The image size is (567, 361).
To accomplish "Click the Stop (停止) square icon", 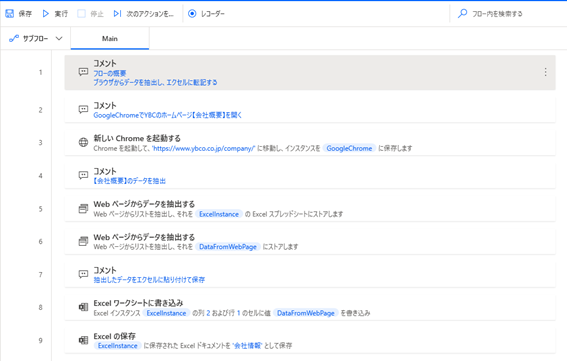I will (x=82, y=14).
